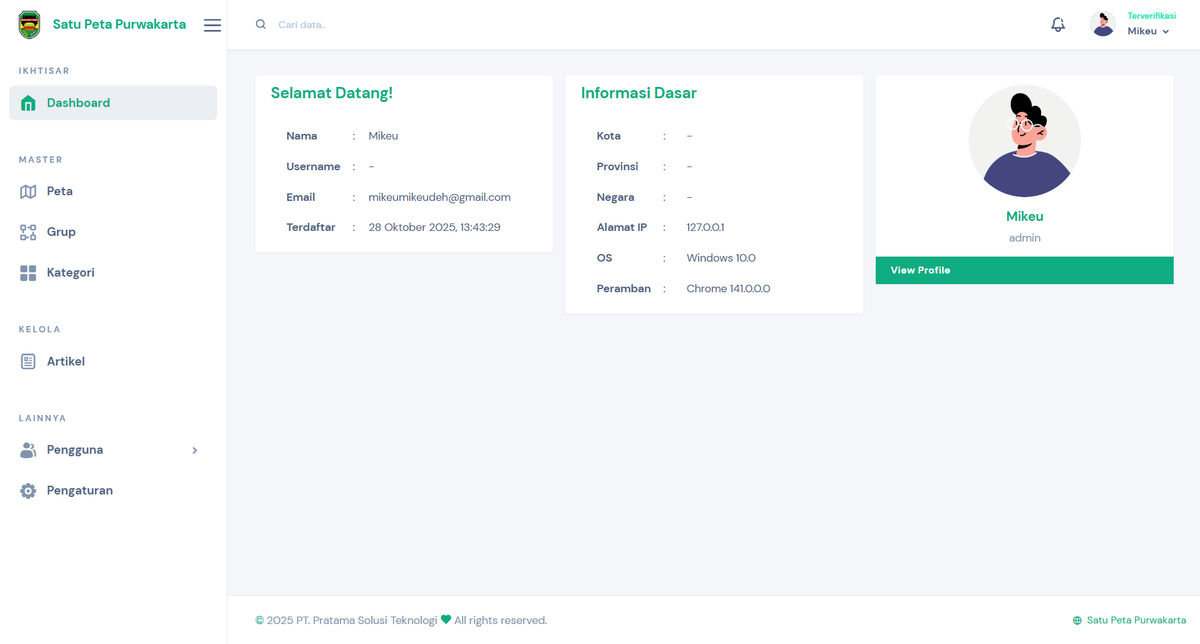Click the Kategori grid icon
The width and height of the screenshot is (1200, 644).
[x=28, y=273]
